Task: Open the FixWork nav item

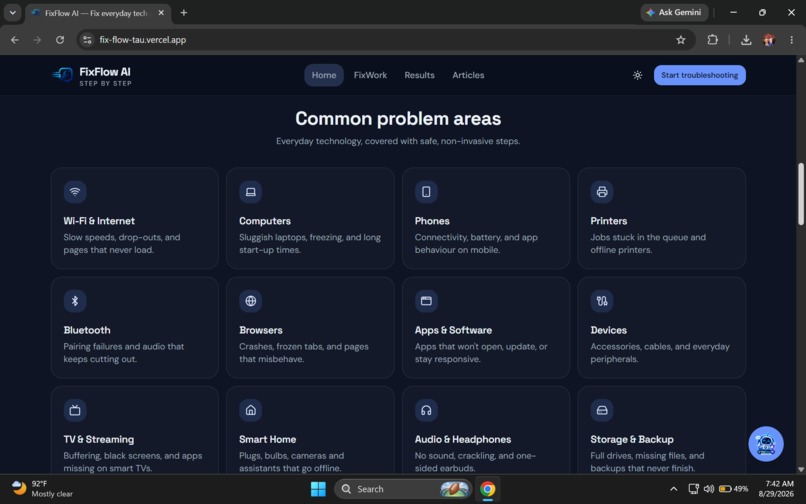Action: click(x=370, y=75)
